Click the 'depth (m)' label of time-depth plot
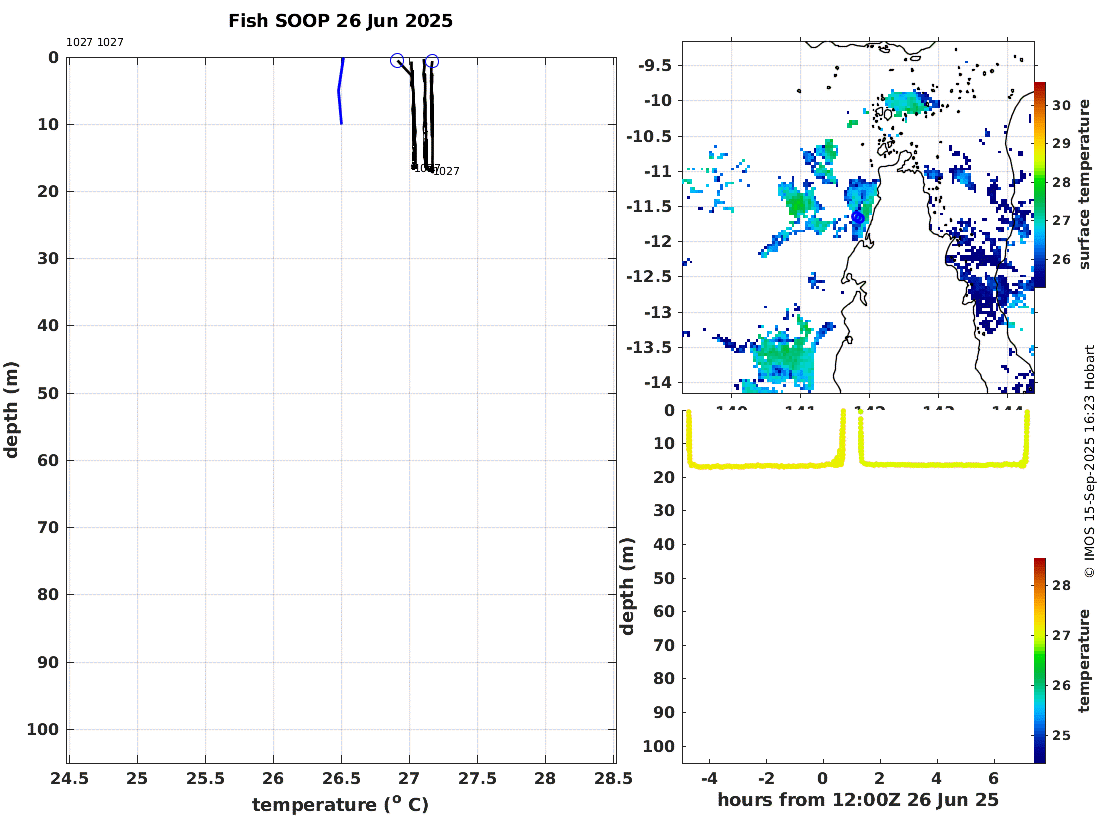Screen dimensions: 1100x820 point(627,586)
